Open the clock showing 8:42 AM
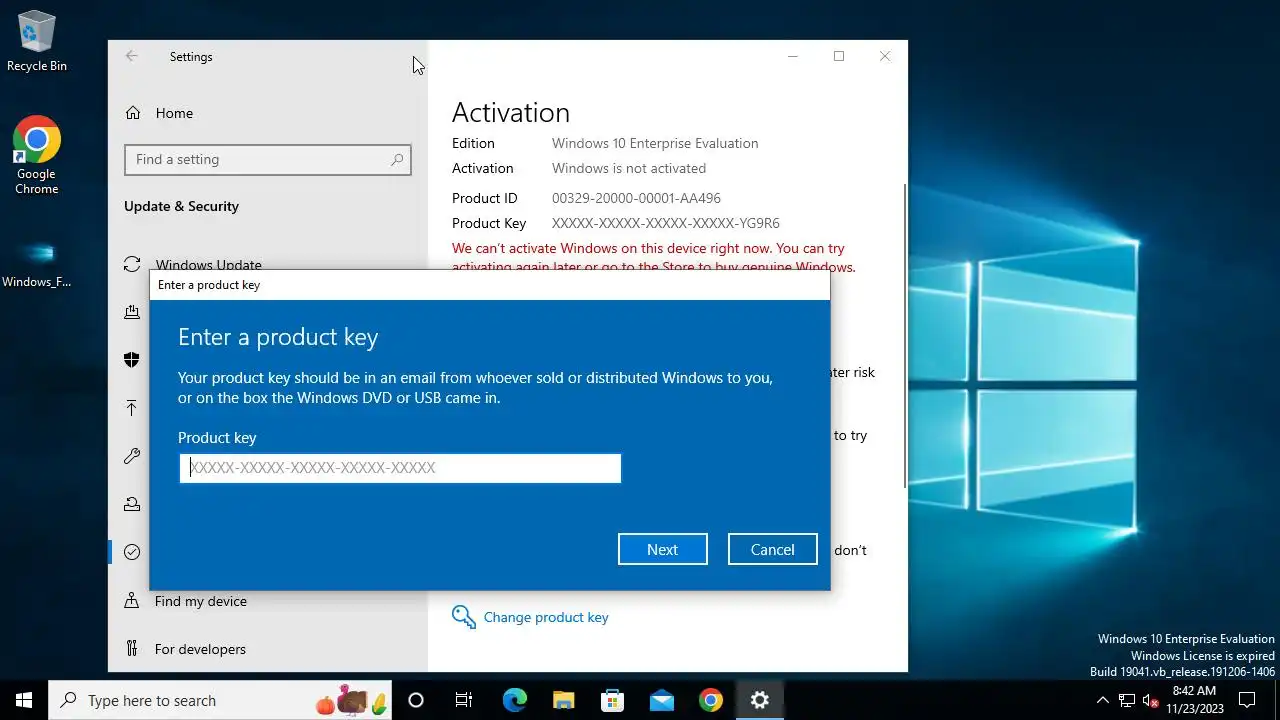1280x720 pixels. point(1194,700)
